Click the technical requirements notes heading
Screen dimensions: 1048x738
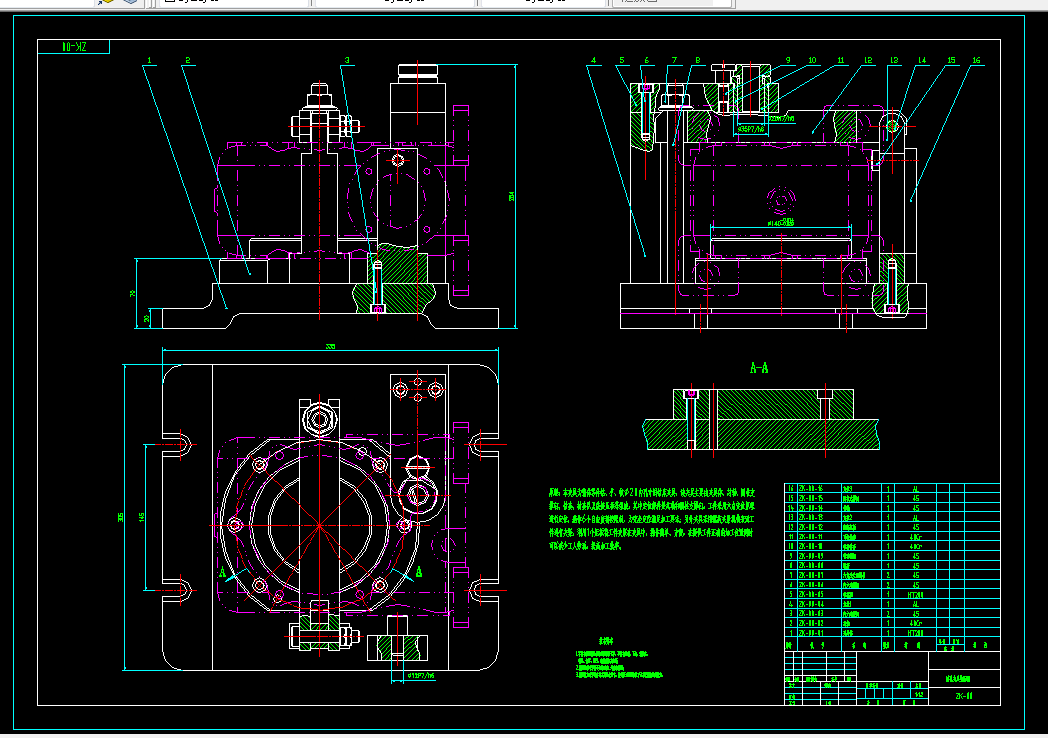606,640
